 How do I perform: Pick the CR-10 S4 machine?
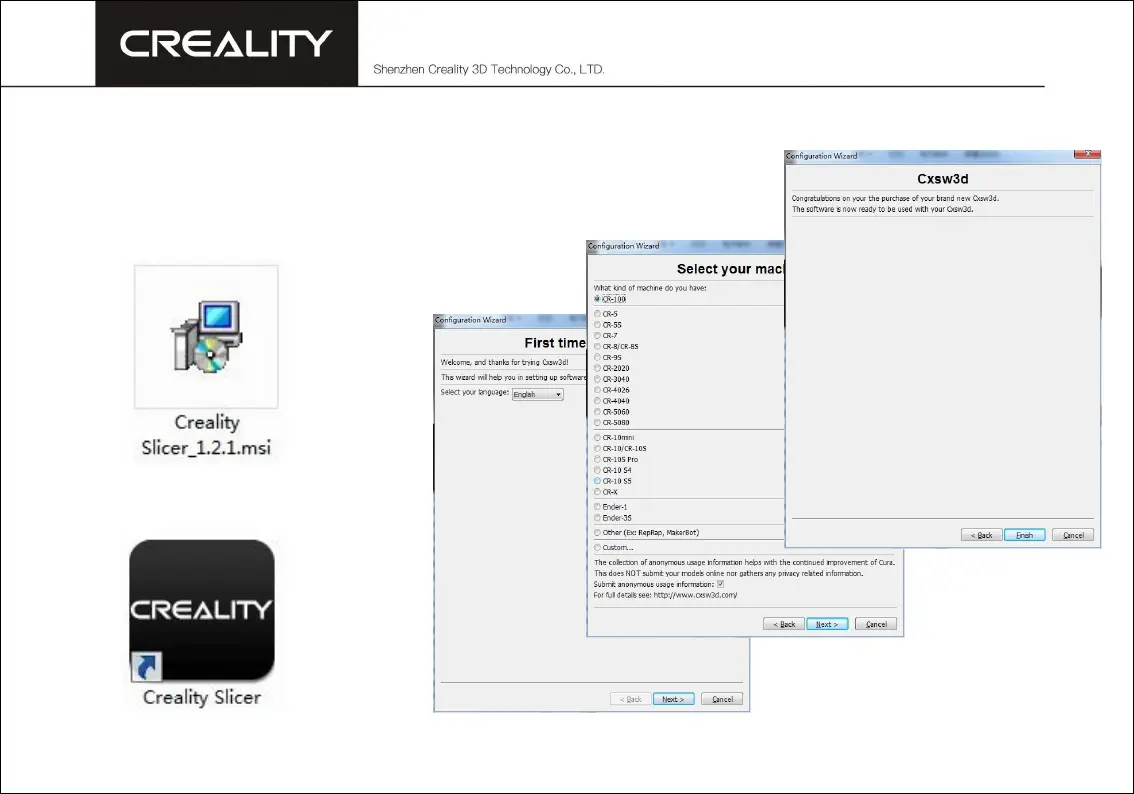[x=597, y=470]
